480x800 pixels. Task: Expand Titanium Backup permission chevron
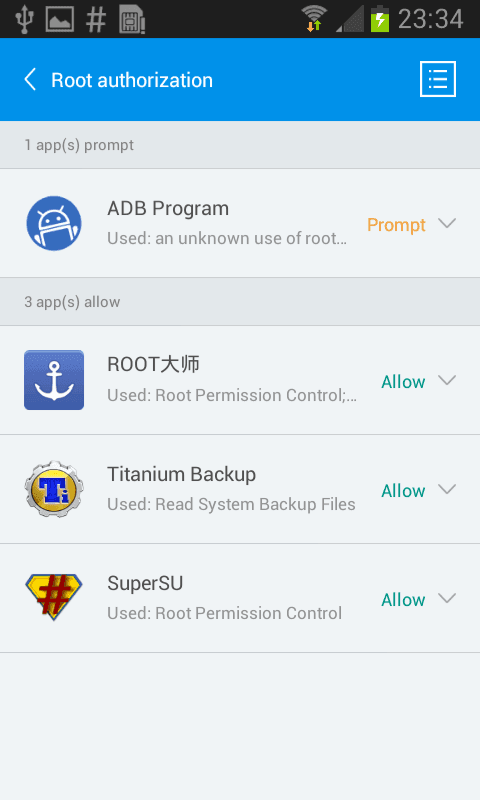tap(447, 489)
